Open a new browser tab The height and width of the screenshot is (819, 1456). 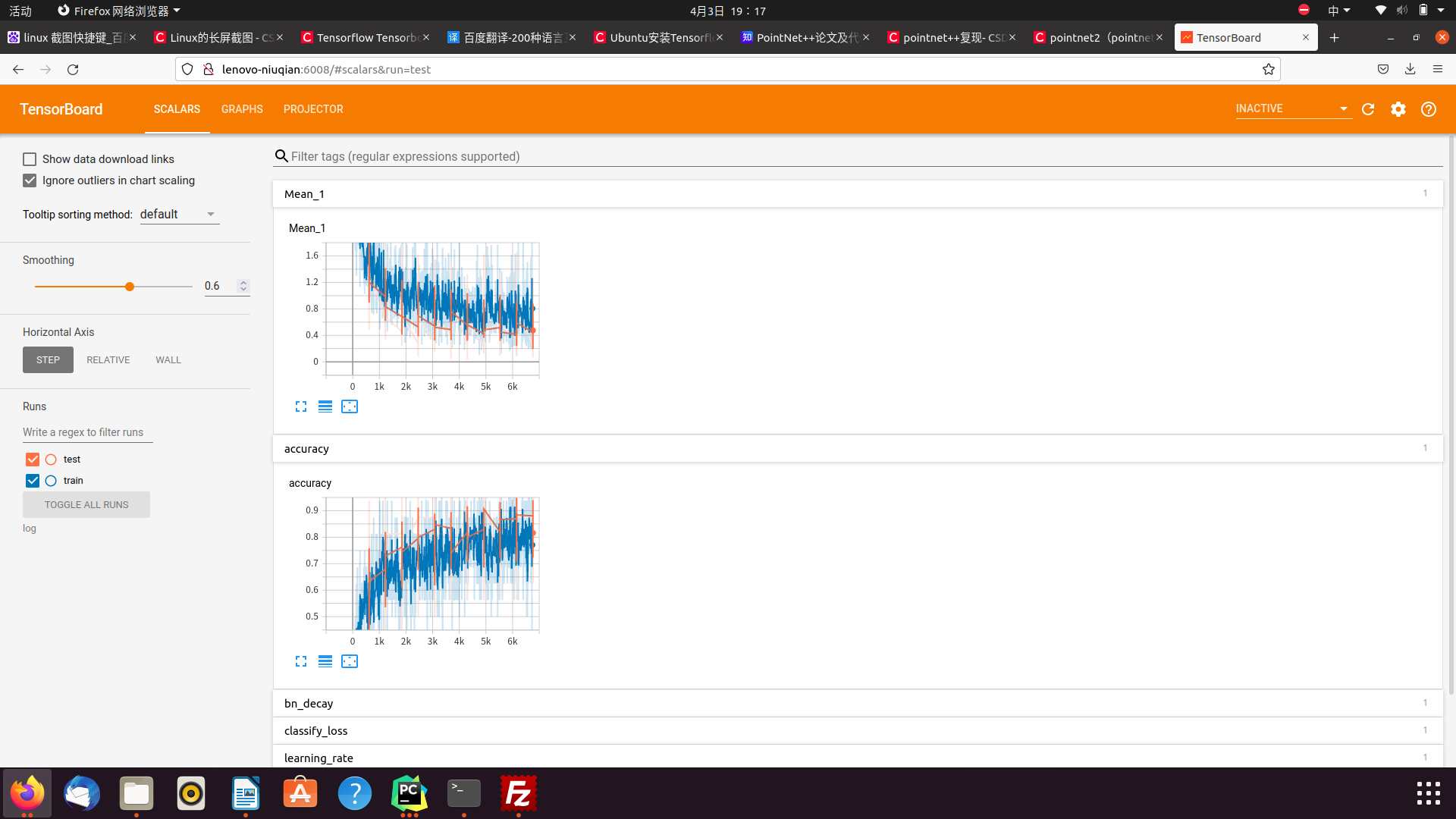point(1335,37)
